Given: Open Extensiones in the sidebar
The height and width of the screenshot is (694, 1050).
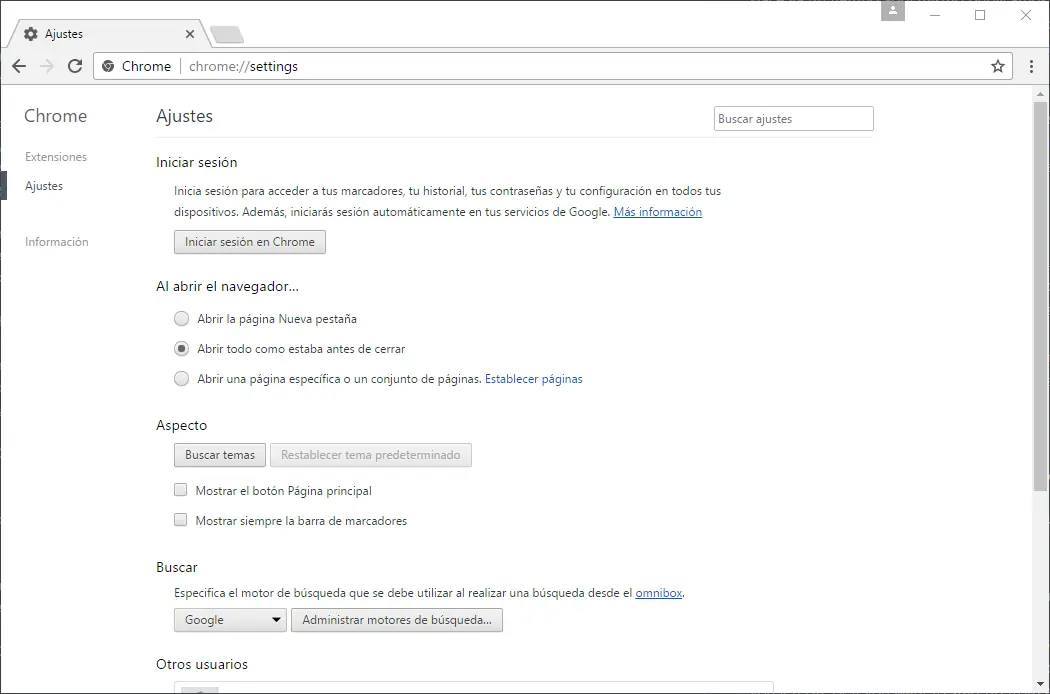Looking at the screenshot, I should [x=56, y=157].
